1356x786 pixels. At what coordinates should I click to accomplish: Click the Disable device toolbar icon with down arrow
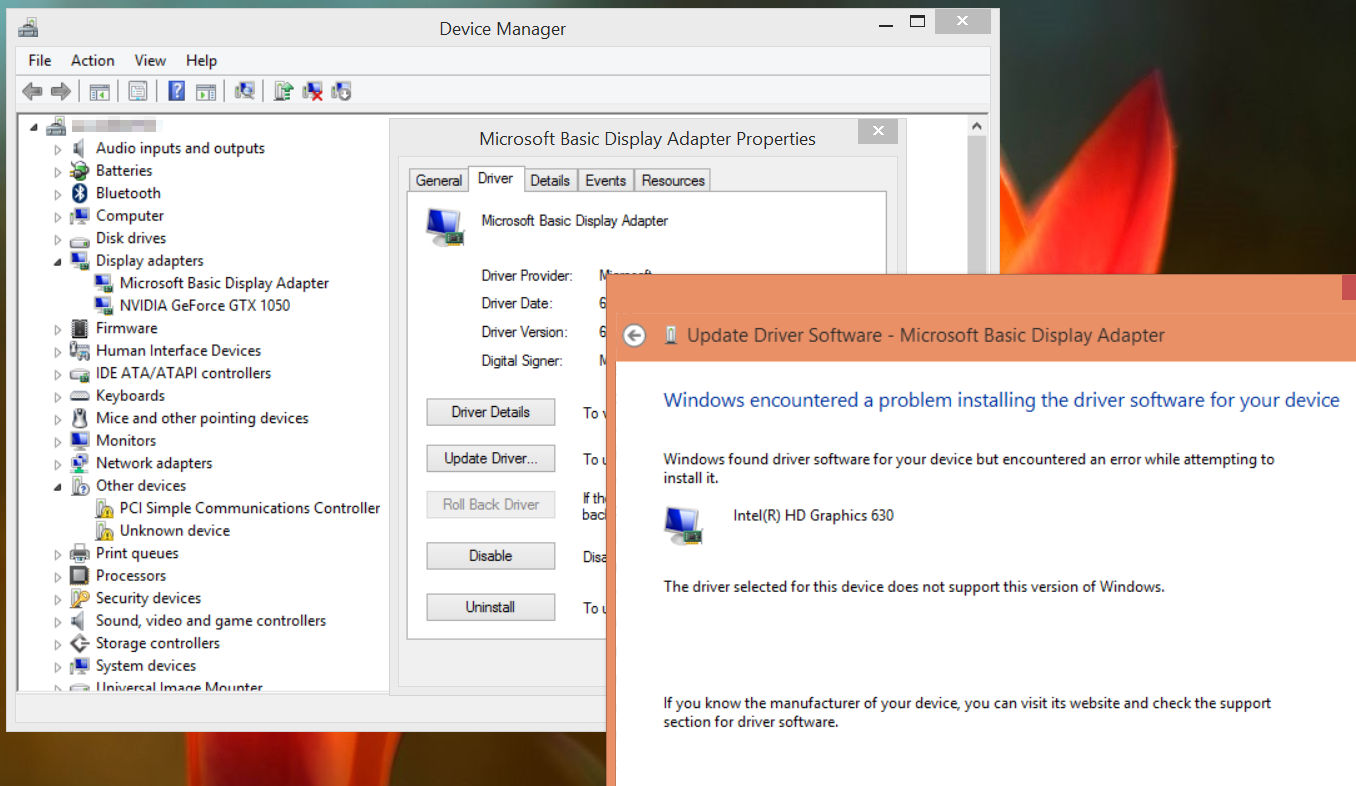[341, 91]
